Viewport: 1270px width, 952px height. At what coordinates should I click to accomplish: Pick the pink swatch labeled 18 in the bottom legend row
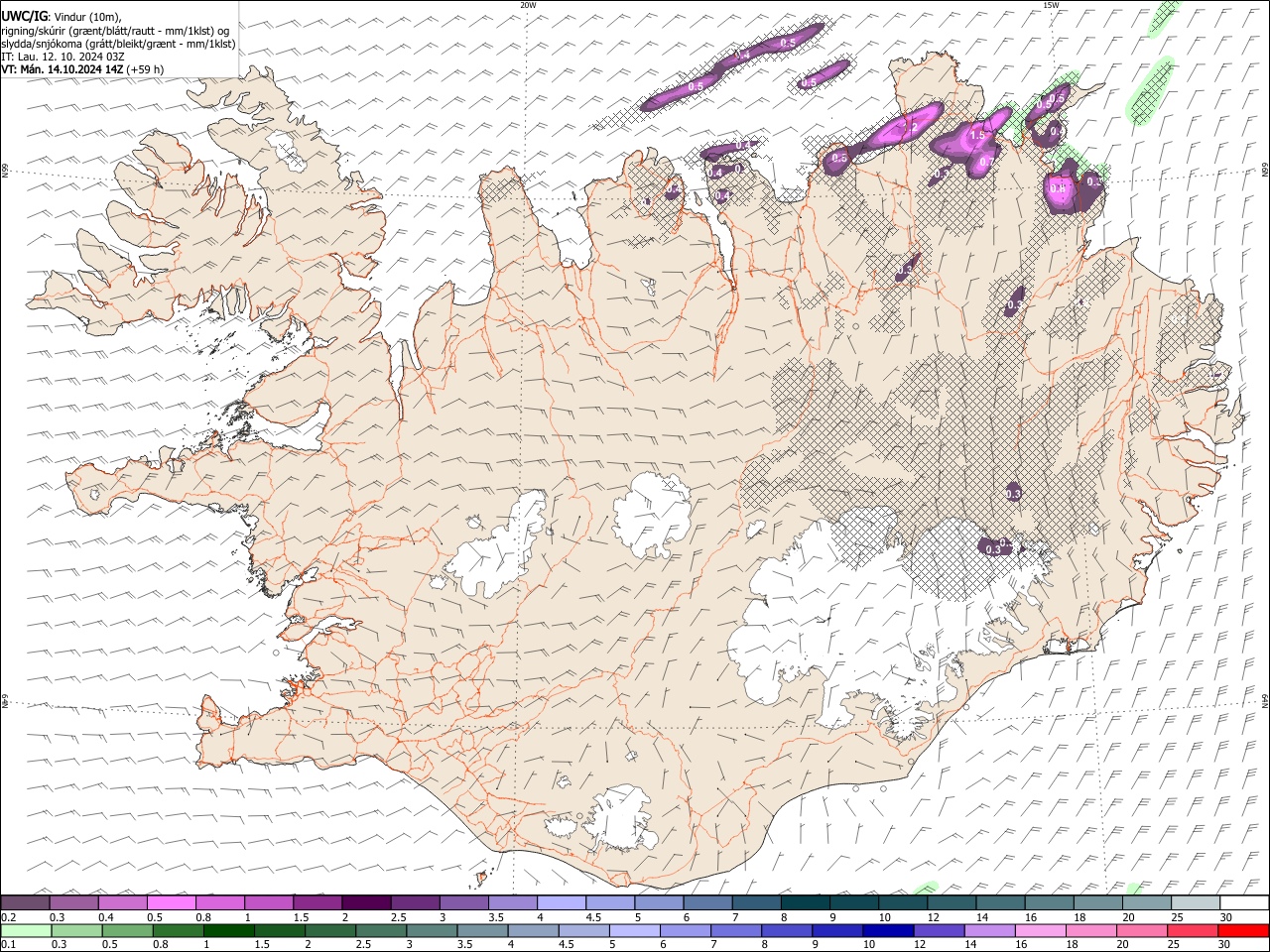1090,930
